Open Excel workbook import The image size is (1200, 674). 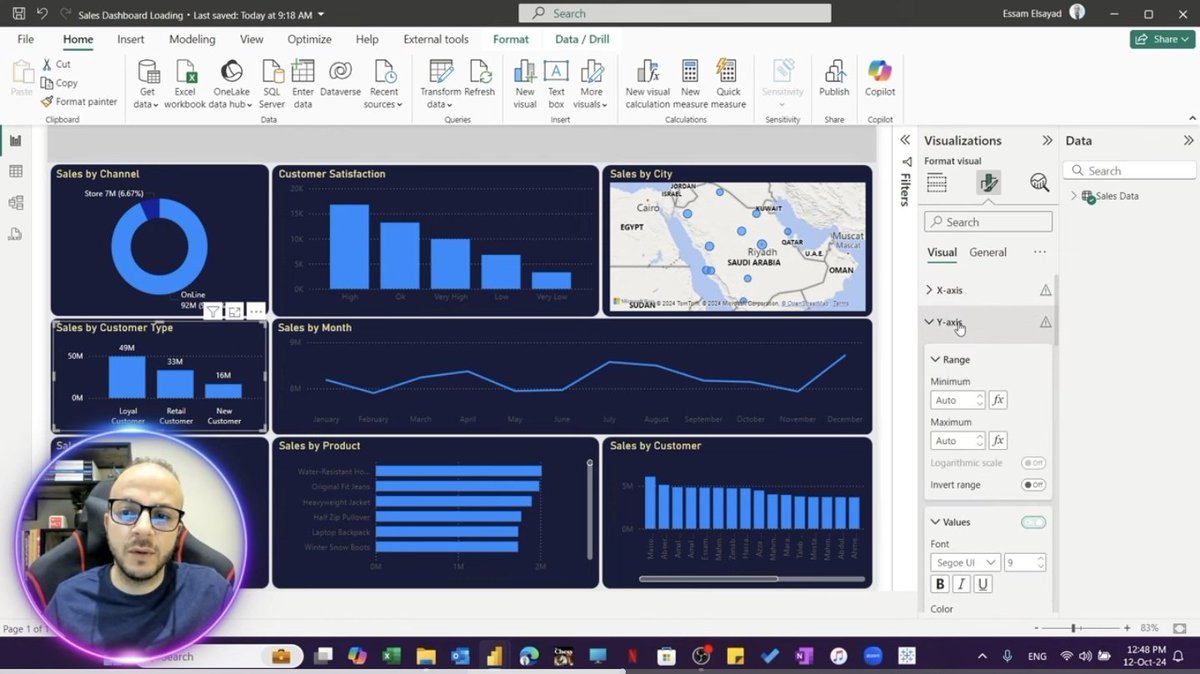[185, 84]
